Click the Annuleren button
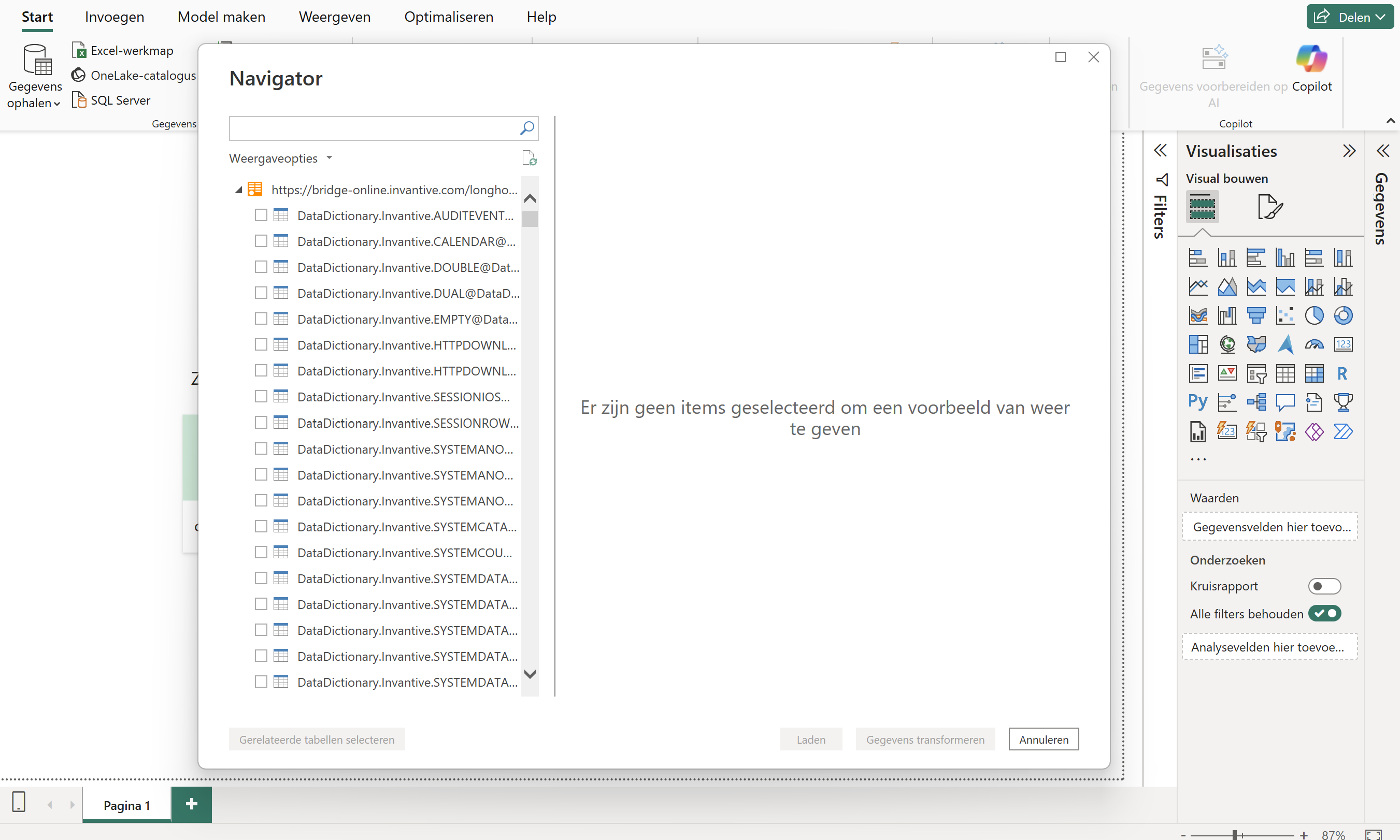This screenshot has height=840, width=1400. point(1043,739)
